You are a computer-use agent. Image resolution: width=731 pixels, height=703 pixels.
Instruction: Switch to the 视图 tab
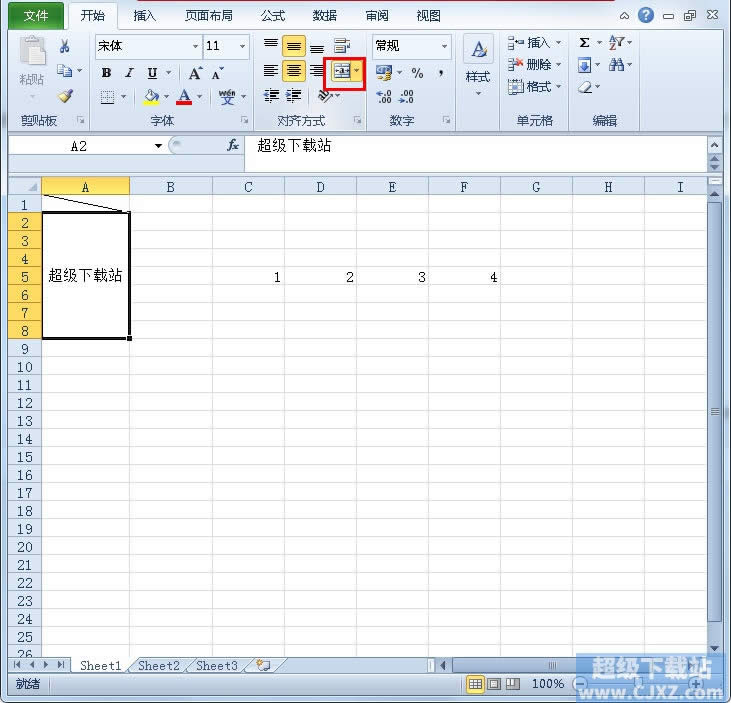point(428,16)
